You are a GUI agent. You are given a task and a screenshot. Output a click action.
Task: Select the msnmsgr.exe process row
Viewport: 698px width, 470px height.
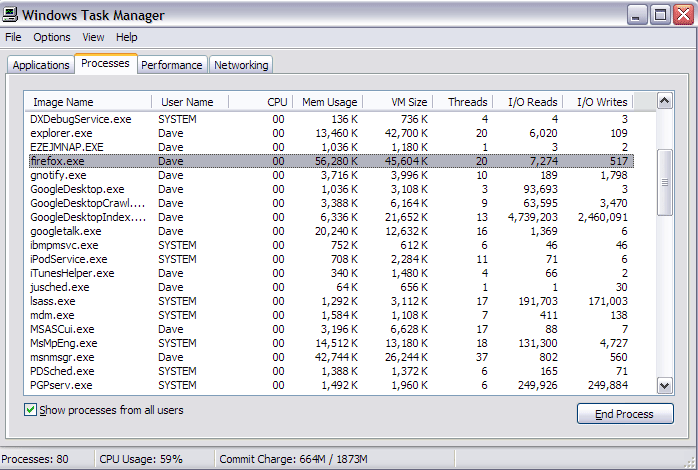click(x=62, y=357)
